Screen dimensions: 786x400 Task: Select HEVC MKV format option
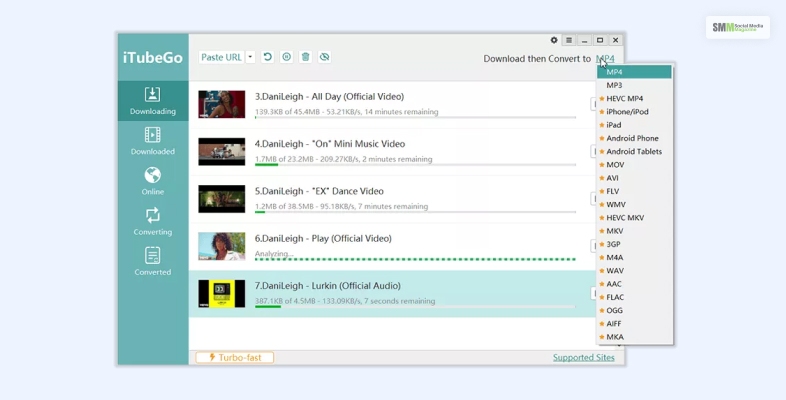(635, 218)
